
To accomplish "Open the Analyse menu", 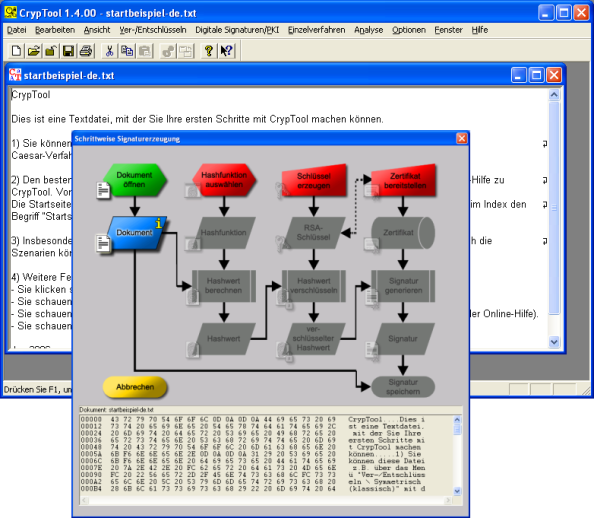I will coord(369,30).
